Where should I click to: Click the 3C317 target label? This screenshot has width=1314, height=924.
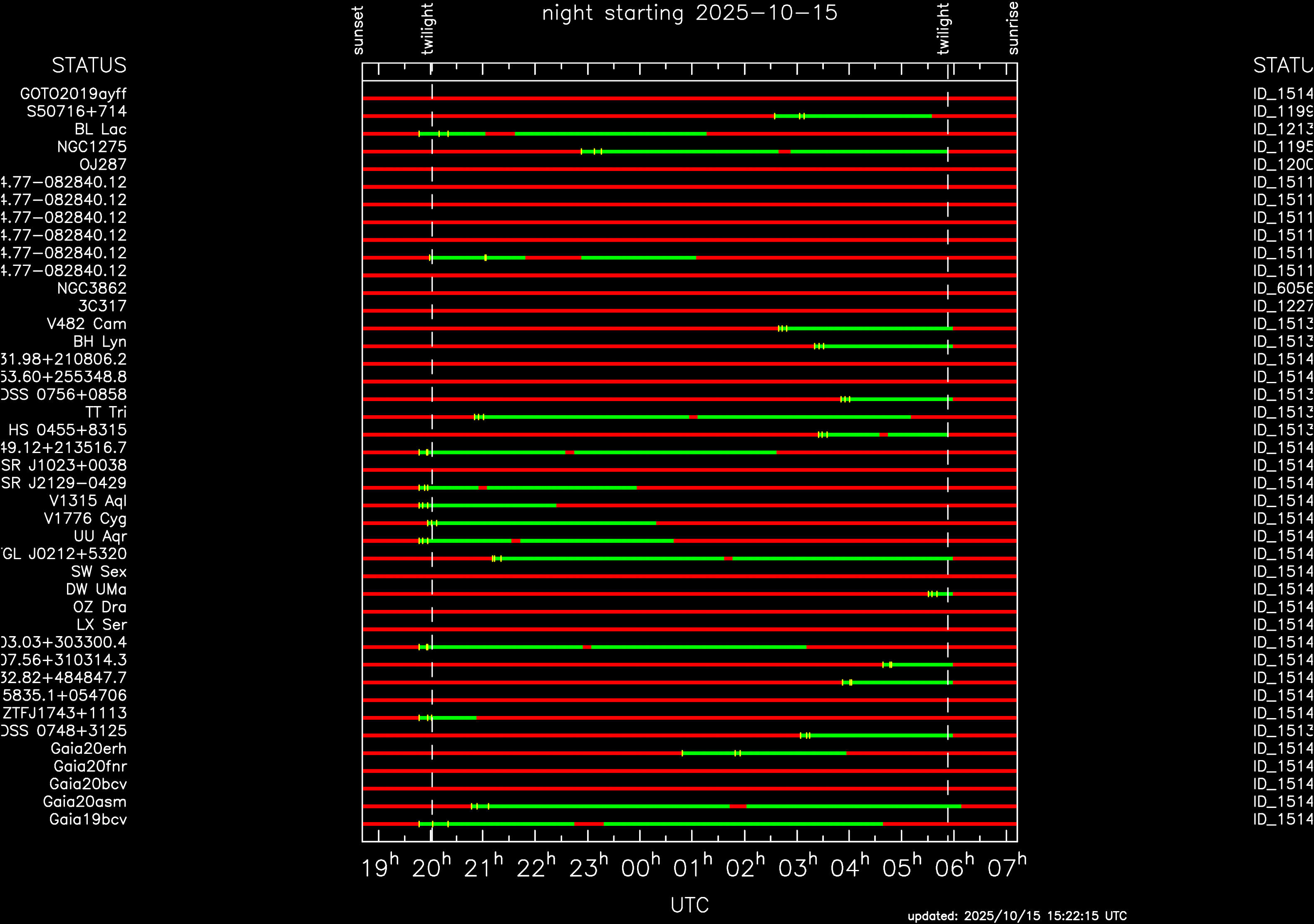102,306
